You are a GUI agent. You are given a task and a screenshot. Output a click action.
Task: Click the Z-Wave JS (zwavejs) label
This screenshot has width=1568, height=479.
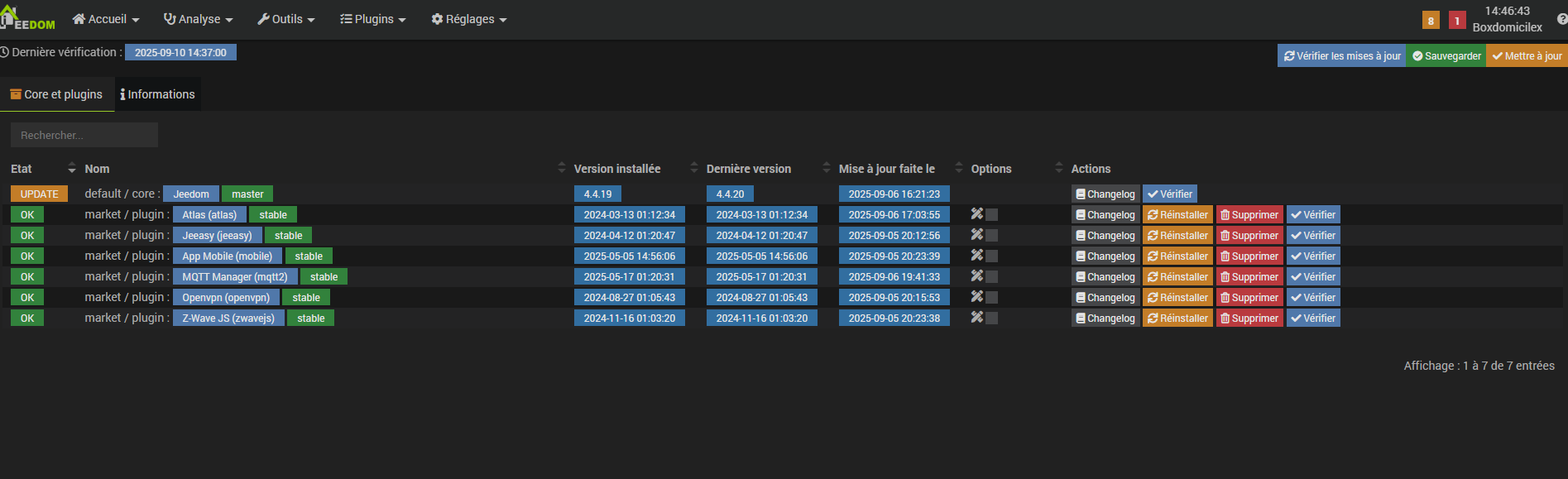coord(228,318)
